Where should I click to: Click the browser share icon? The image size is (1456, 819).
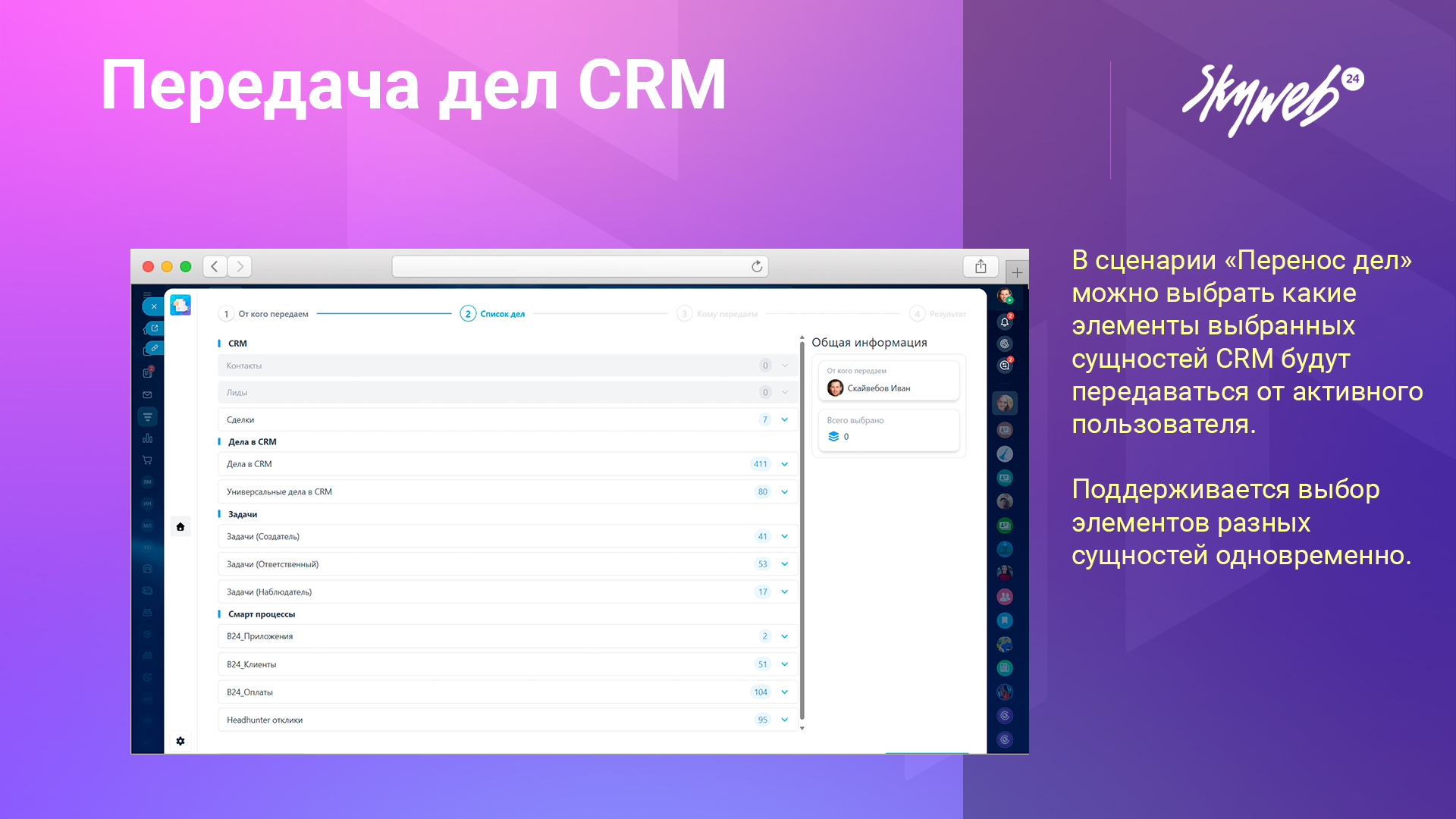click(x=981, y=266)
